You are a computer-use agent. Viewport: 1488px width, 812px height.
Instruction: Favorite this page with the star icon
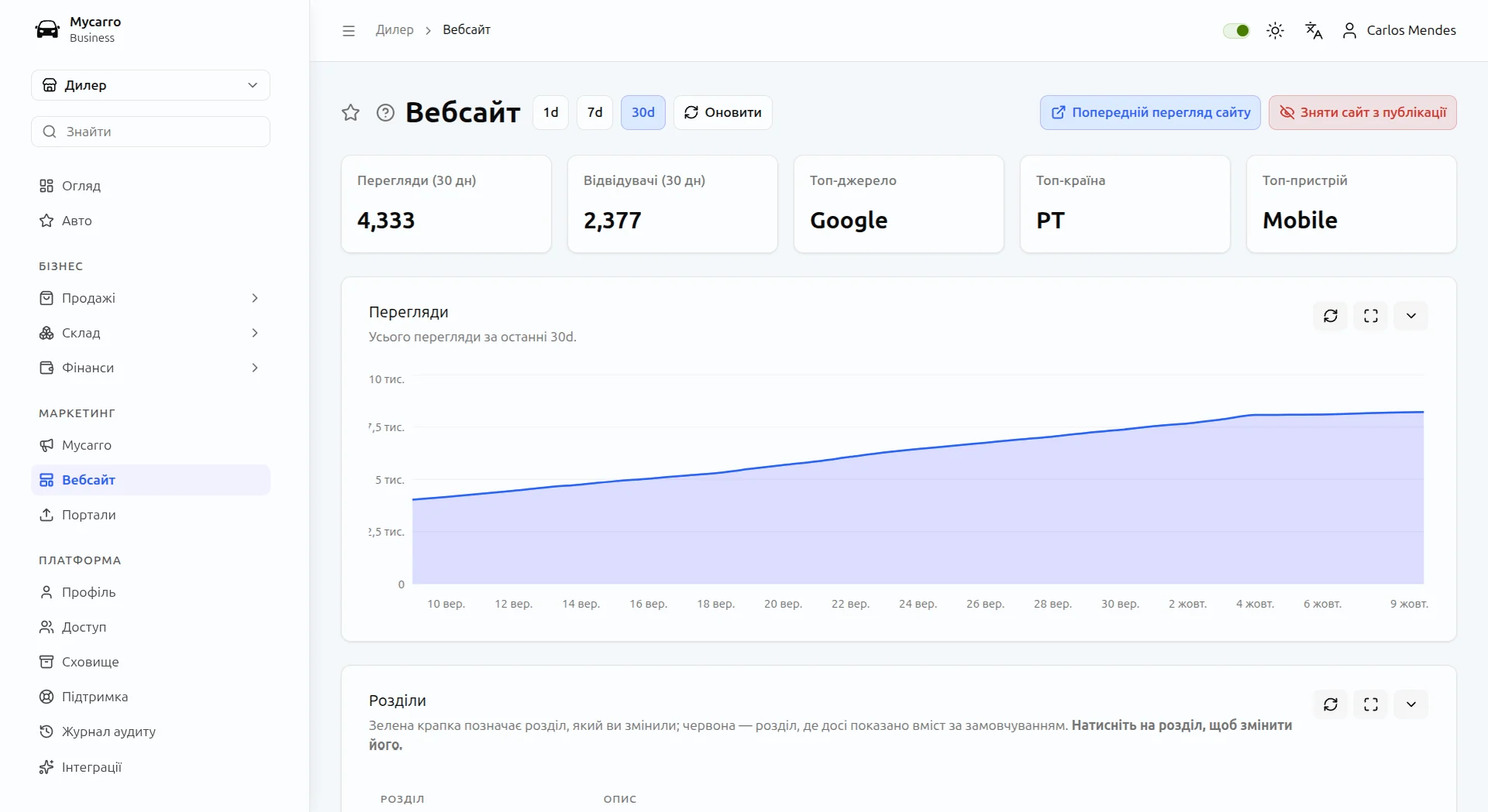click(x=351, y=113)
